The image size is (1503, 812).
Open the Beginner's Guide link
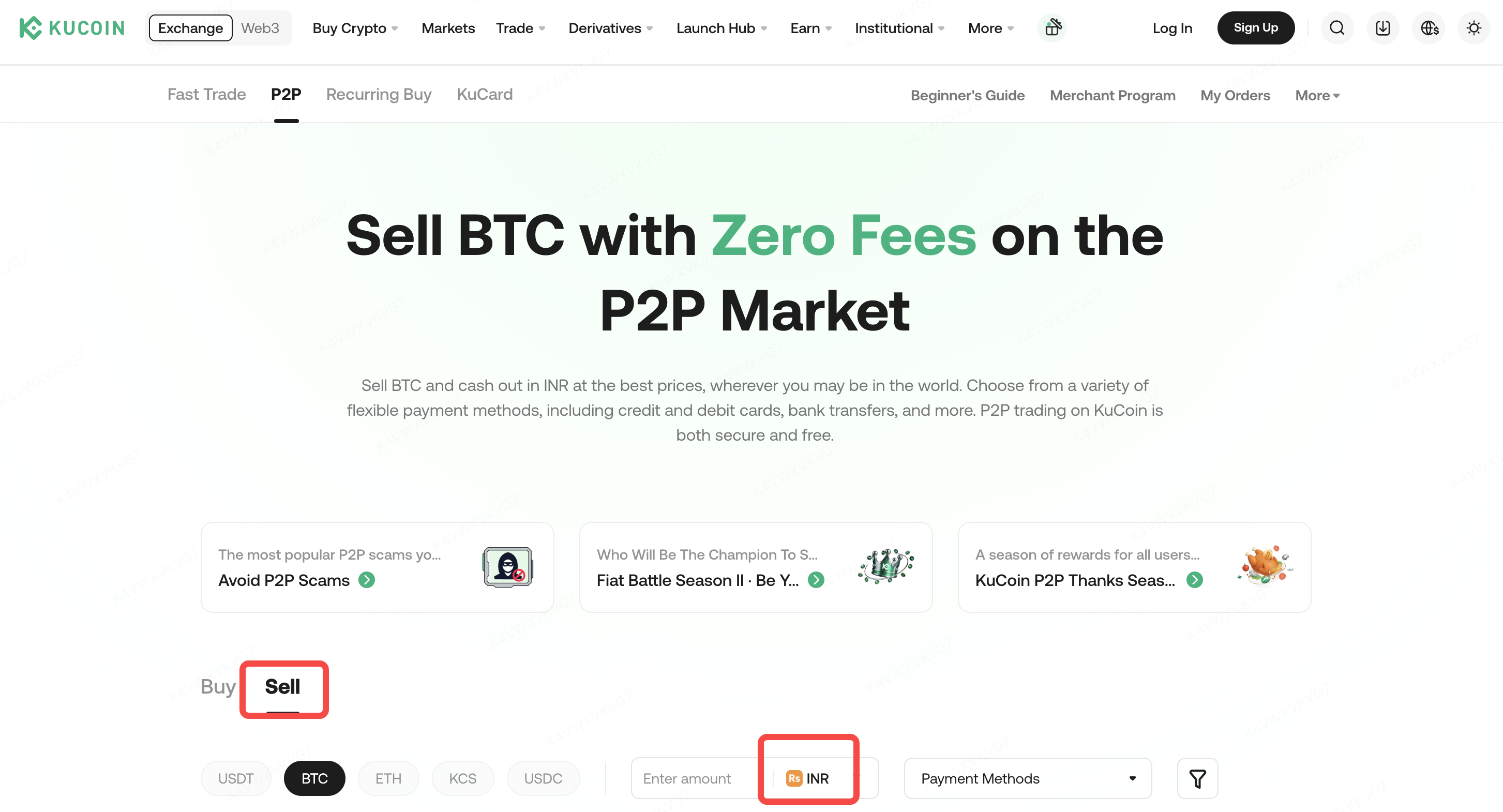click(x=967, y=95)
